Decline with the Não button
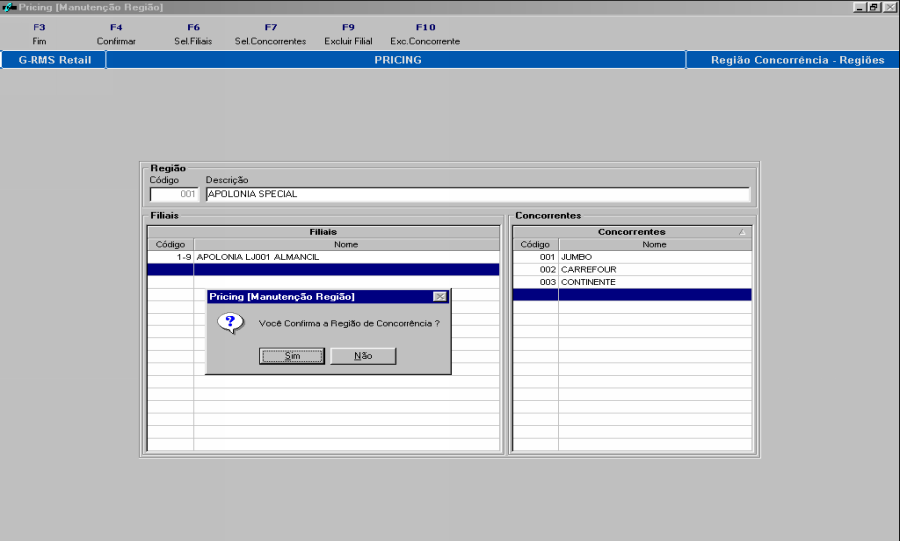This screenshot has height=541, width=900. 363,356
